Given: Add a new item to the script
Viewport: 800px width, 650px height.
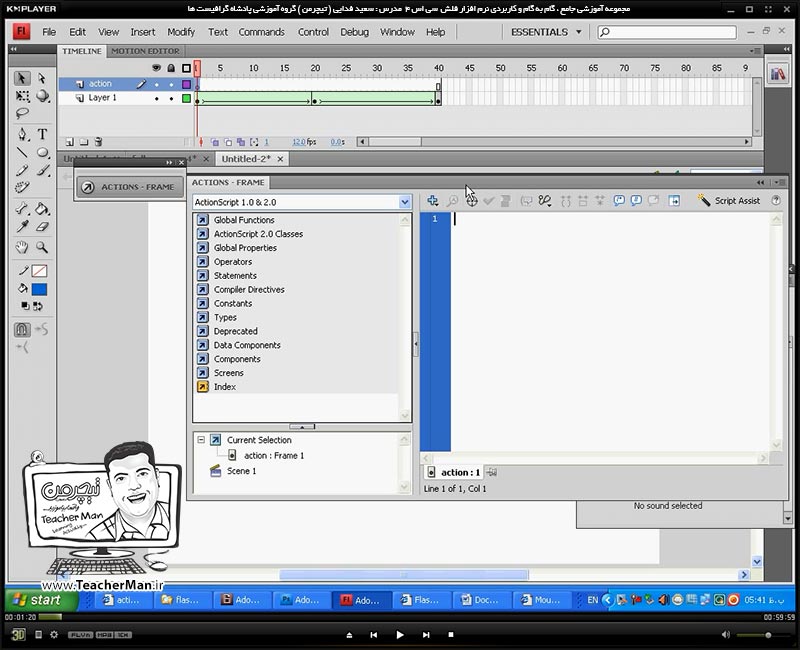Looking at the screenshot, I should [x=433, y=201].
